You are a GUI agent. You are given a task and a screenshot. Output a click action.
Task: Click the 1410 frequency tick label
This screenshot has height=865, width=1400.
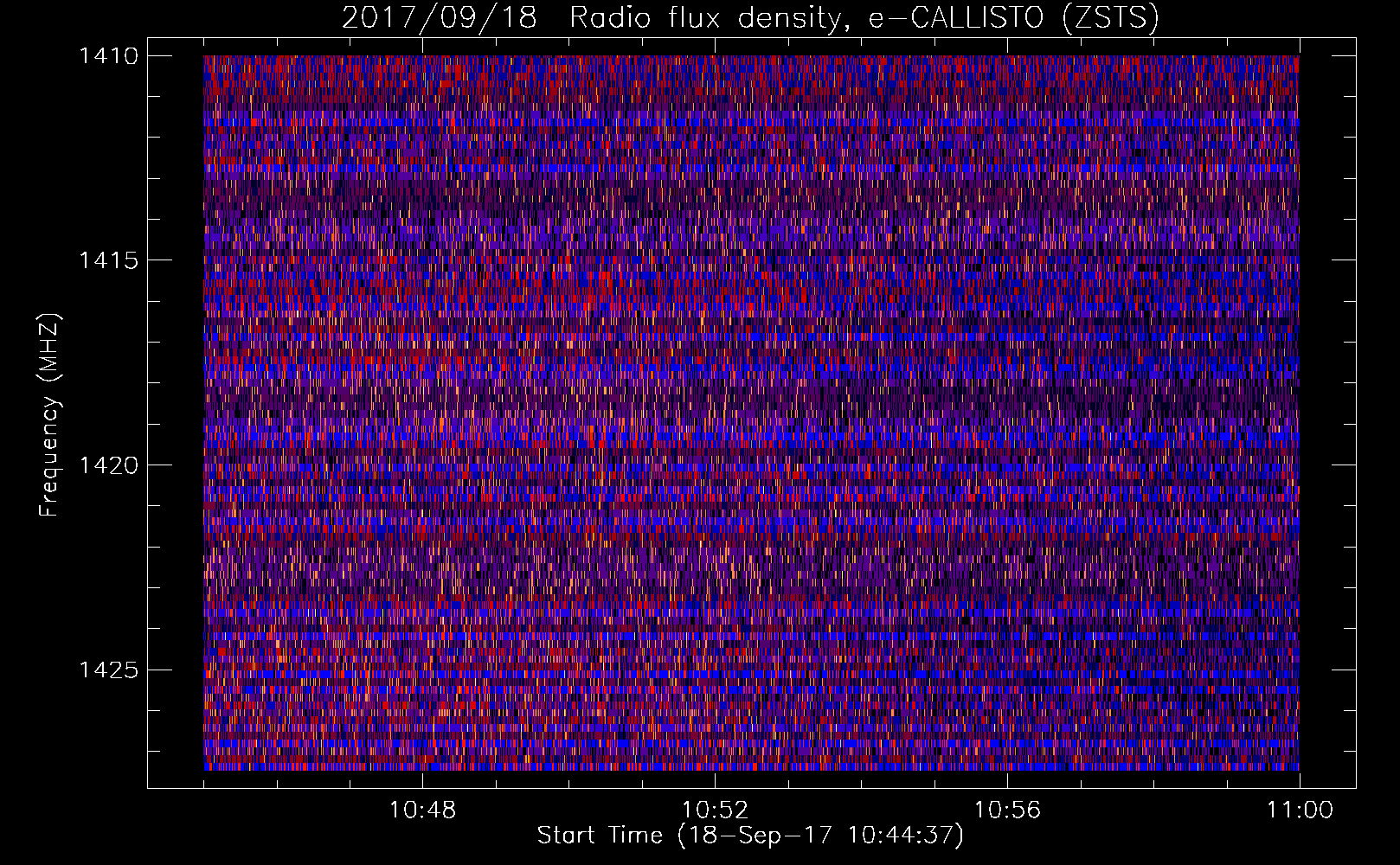coord(108,56)
